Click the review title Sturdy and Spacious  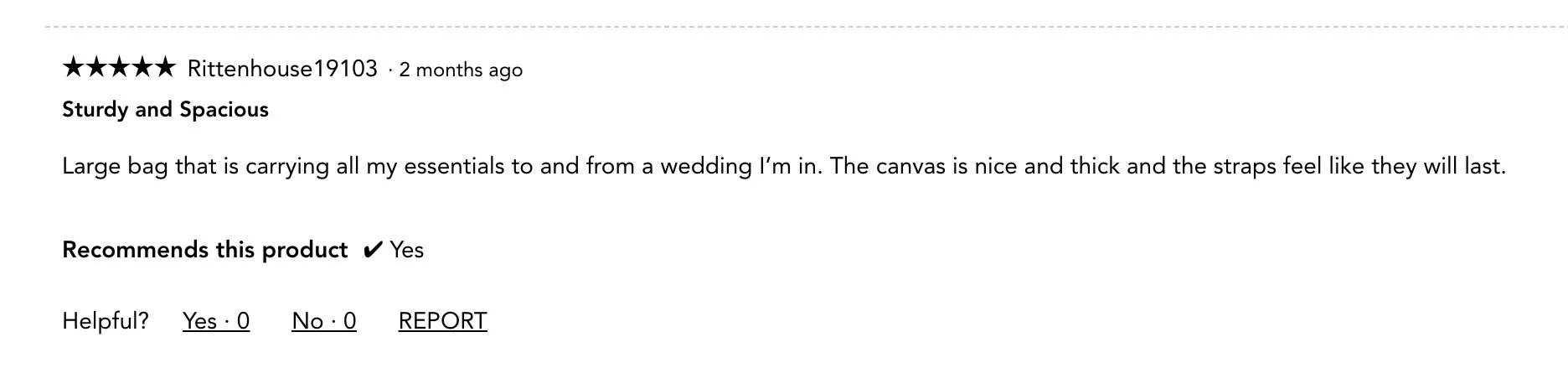[x=165, y=110]
